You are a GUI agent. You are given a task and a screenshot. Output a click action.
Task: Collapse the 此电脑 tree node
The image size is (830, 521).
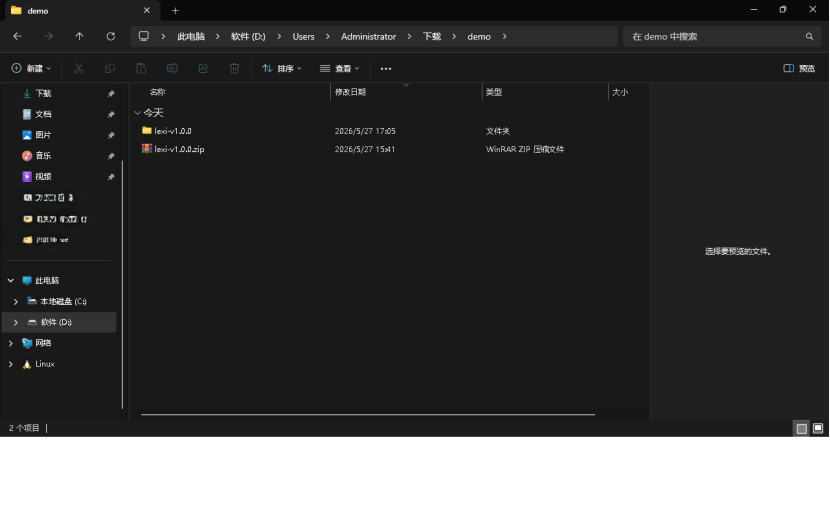[x=11, y=281]
